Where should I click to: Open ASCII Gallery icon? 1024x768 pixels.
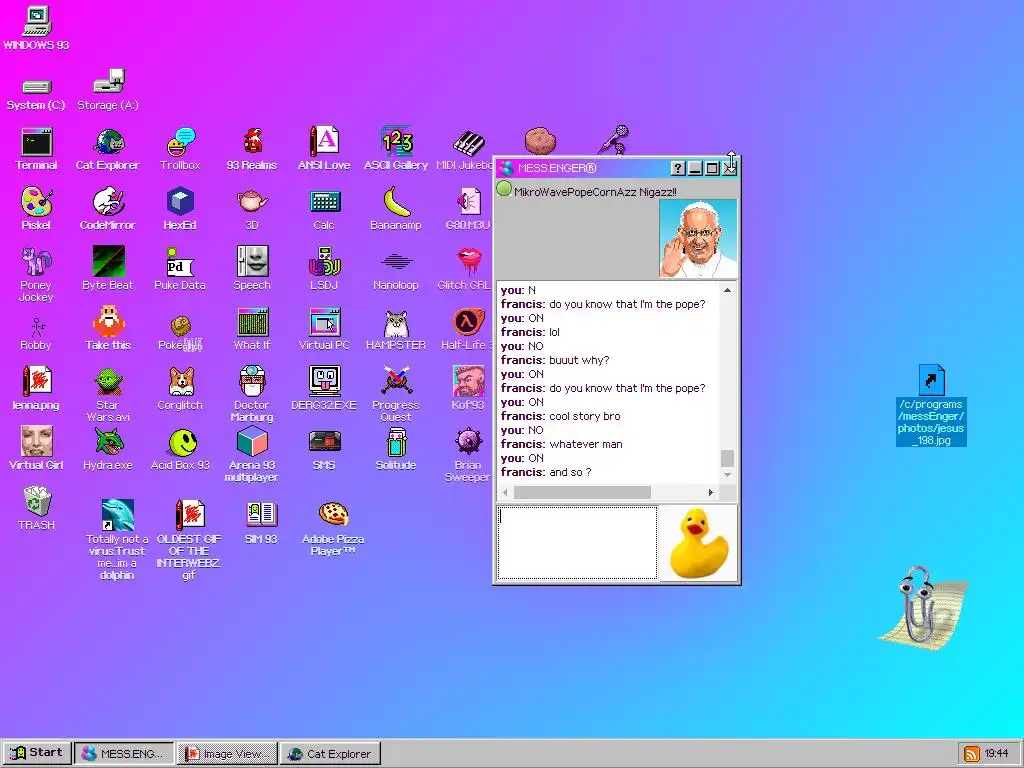pos(396,142)
